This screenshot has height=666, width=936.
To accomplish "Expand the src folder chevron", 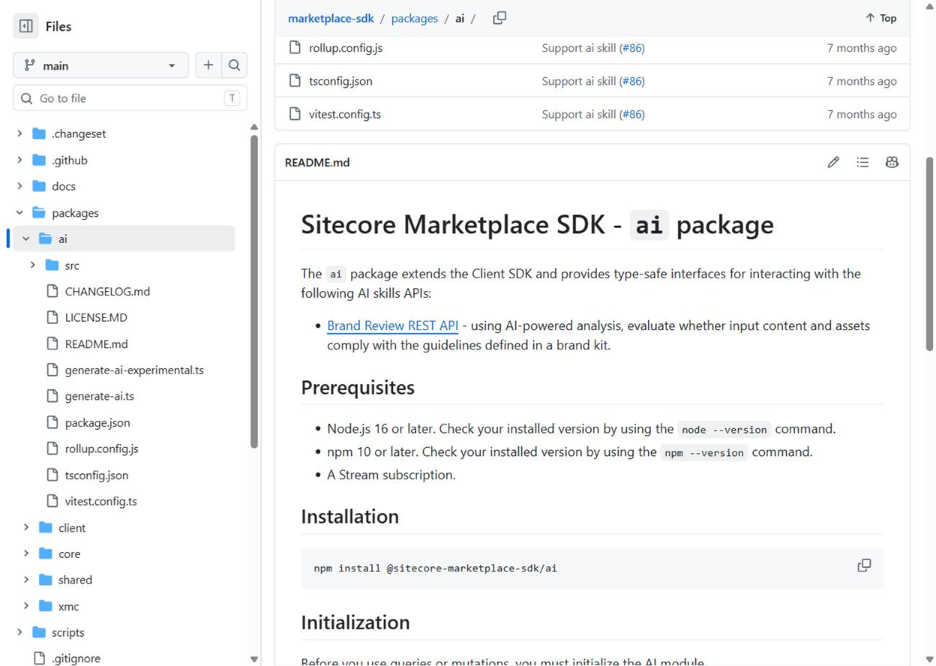I will click(33, 265).
